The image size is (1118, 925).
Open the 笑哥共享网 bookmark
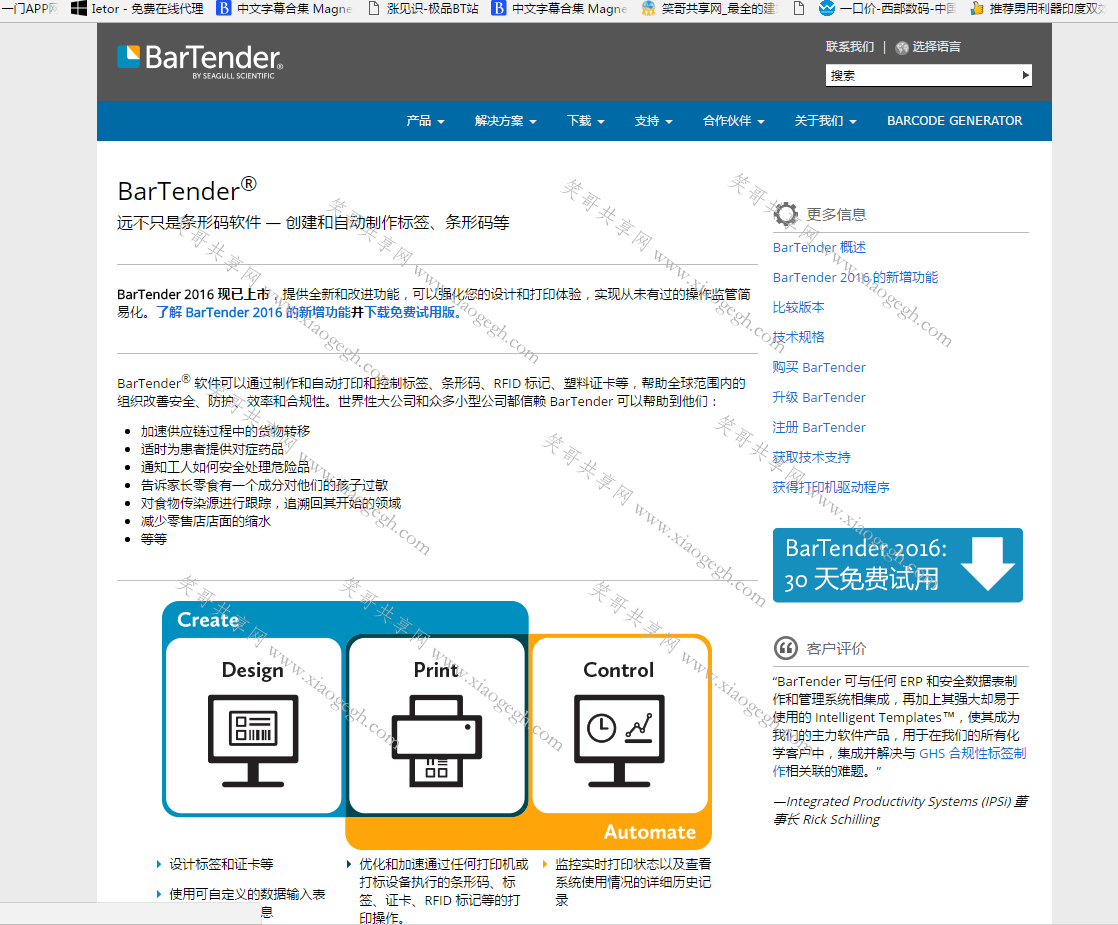(x=708, y=9)
